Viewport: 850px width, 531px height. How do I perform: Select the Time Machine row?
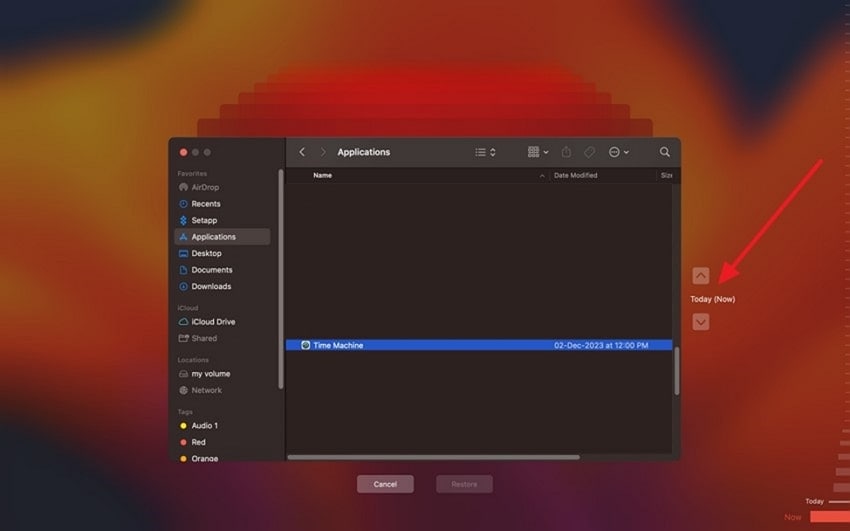pyautogui.click(x=479, y=345)
